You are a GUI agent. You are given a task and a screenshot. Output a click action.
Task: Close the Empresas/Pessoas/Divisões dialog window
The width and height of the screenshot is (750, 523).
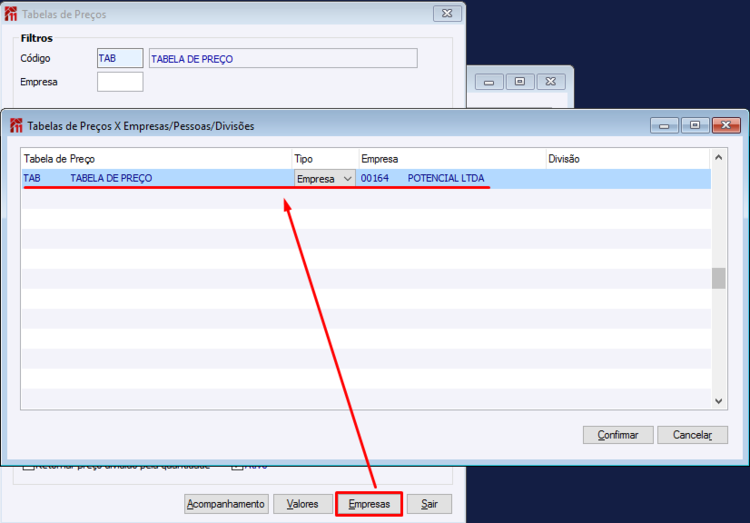point(726,125)
